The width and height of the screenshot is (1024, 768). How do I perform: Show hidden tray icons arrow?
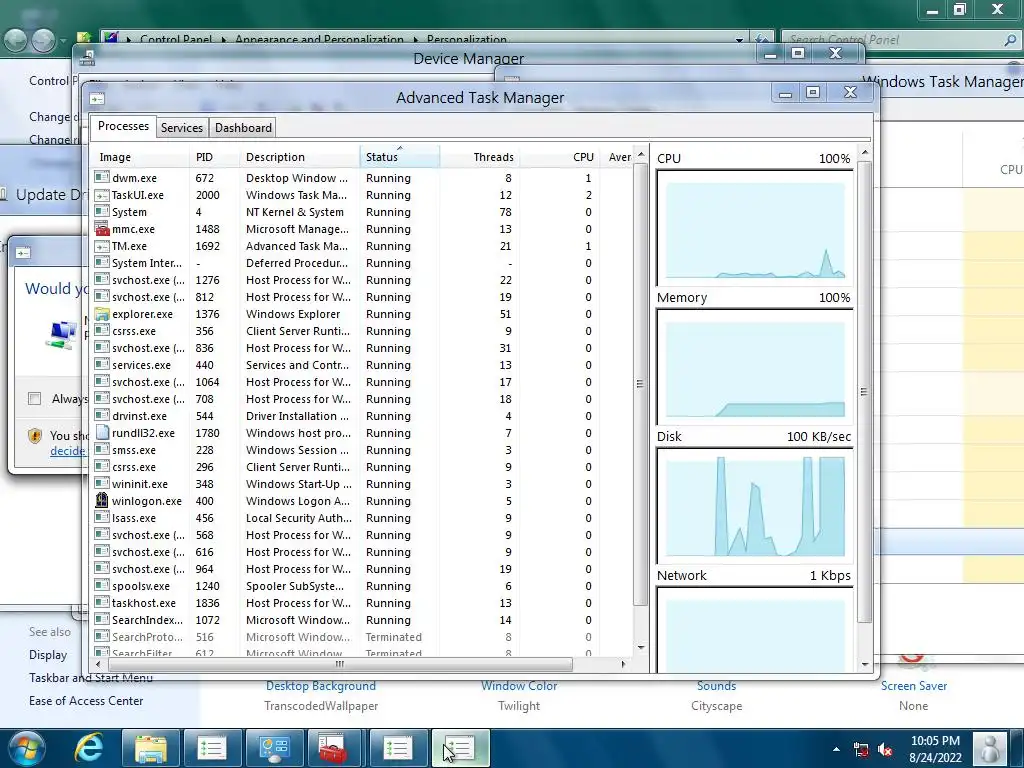[836, 749]
